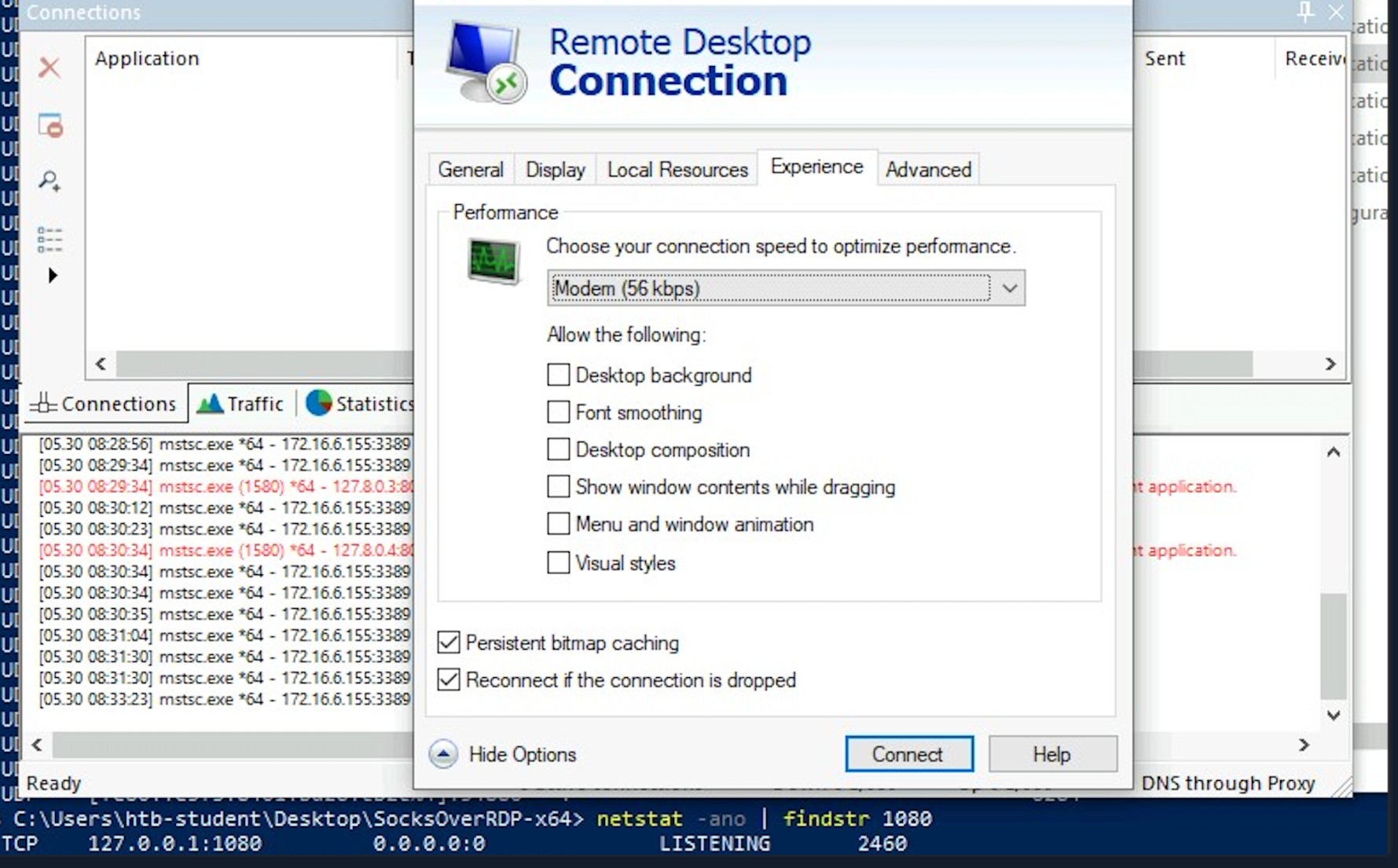Open the Connections tab in Proxifier
Screen dimensions: 1398x868
(x=104, y=404)
